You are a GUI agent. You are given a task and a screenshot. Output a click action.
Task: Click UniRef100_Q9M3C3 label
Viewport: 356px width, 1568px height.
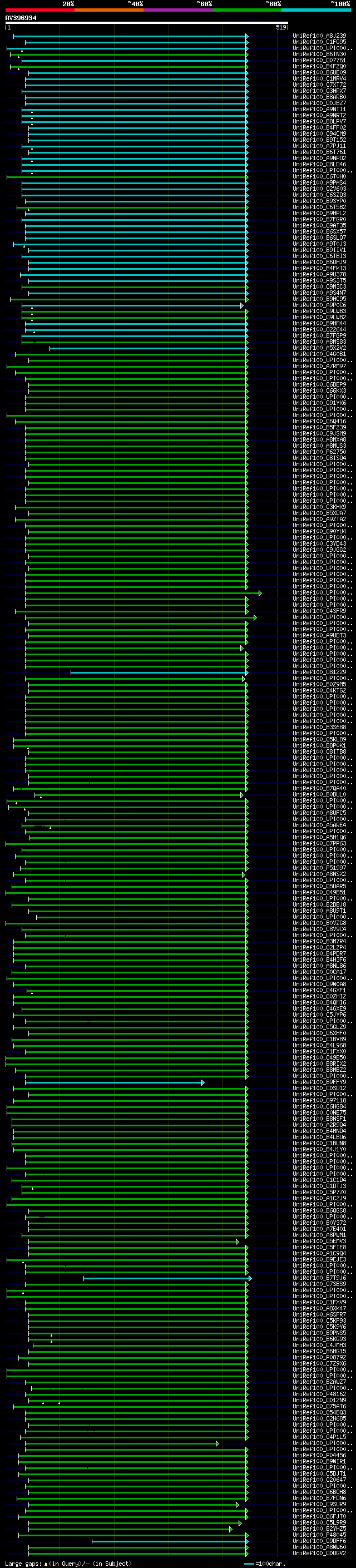319,286
